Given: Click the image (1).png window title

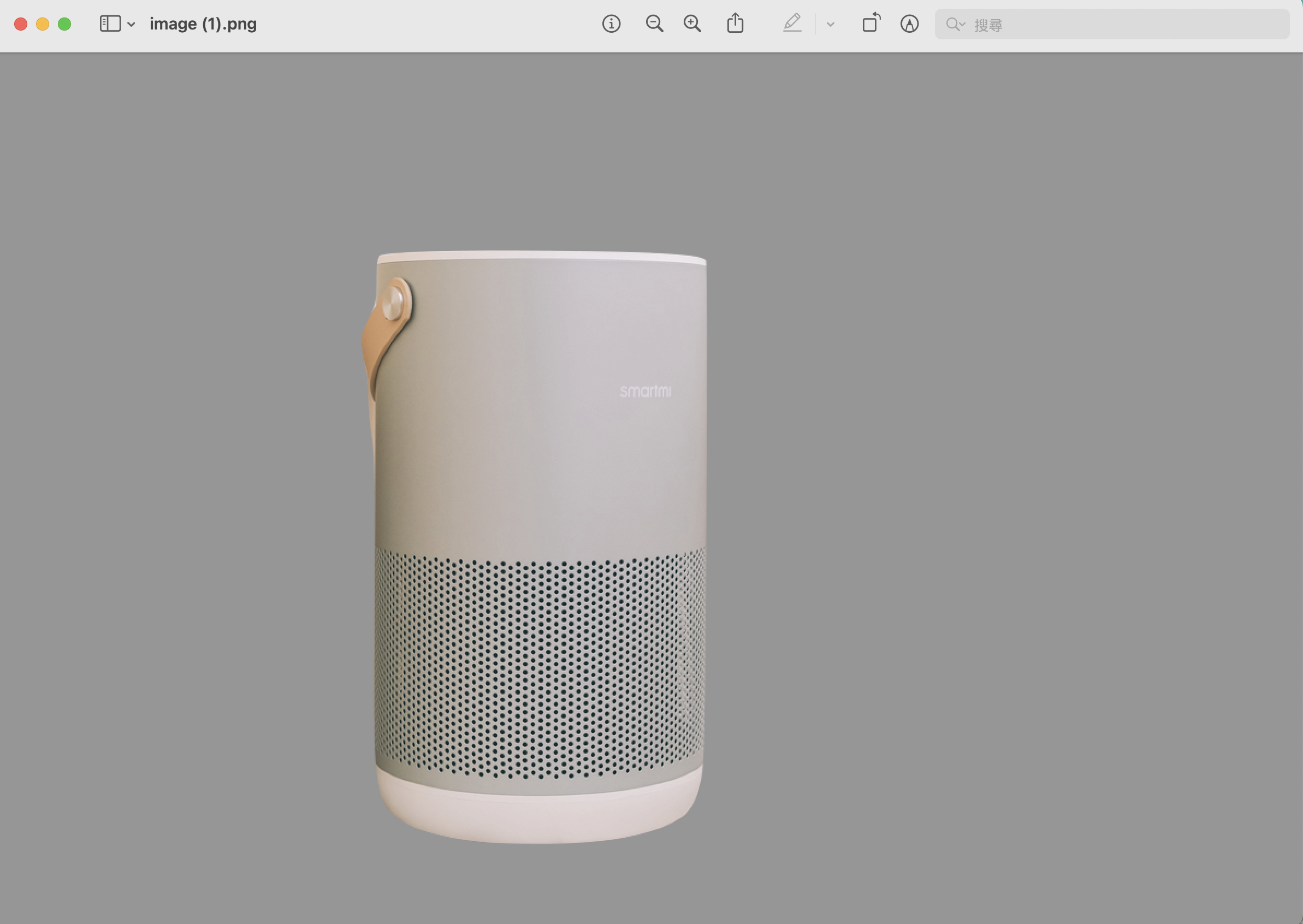Looking at the screenshot, I should (203, 24).
